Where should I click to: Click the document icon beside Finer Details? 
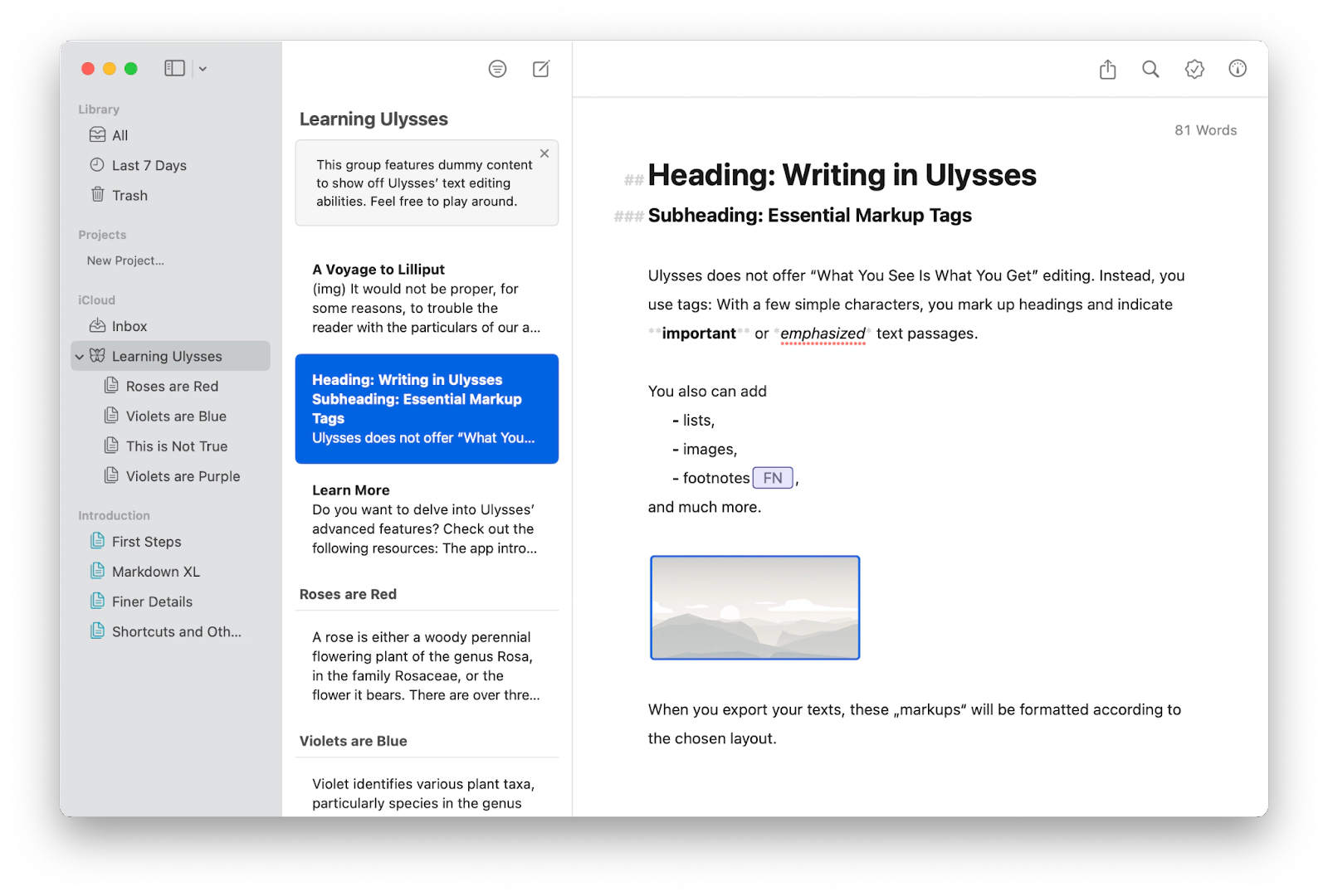click(98, 600)
